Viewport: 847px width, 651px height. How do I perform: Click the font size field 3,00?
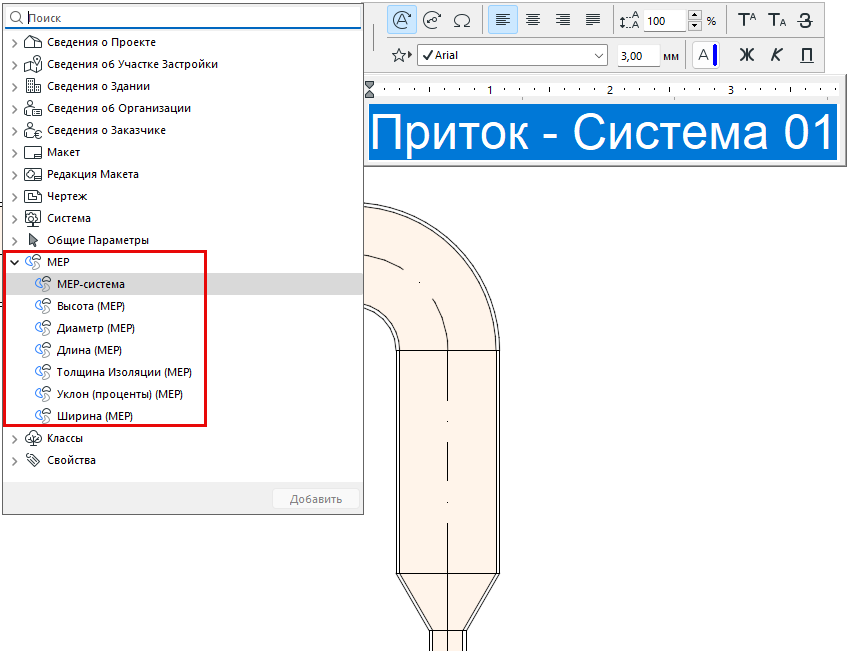click(x=638, y=55)
